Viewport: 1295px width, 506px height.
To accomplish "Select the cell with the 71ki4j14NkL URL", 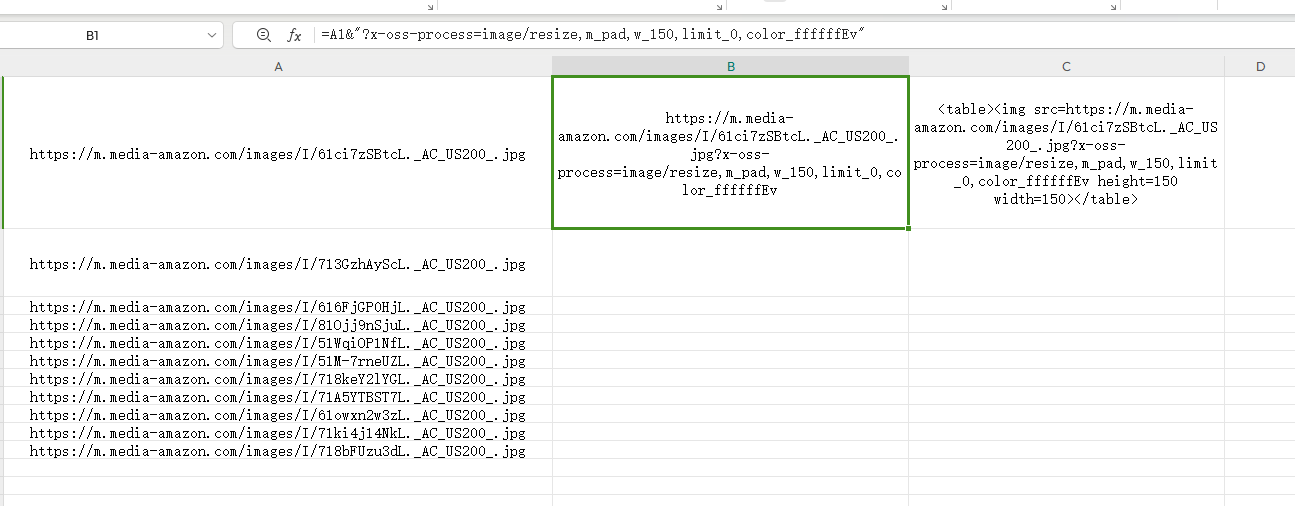I will click(277, 433).
